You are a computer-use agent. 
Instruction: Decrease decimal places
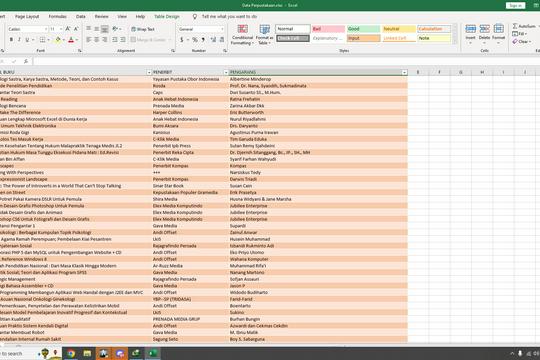tap(222, 40)
